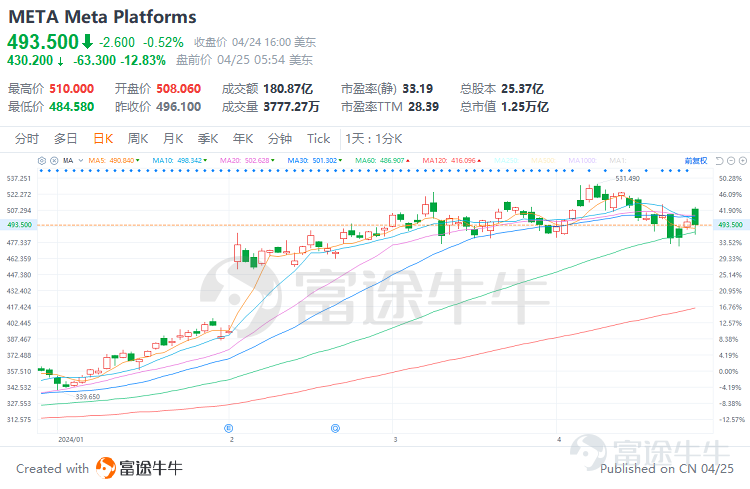Viewport: 750px width, 489px height.
Task: Select the 日K tab
Action: [103, 139]
